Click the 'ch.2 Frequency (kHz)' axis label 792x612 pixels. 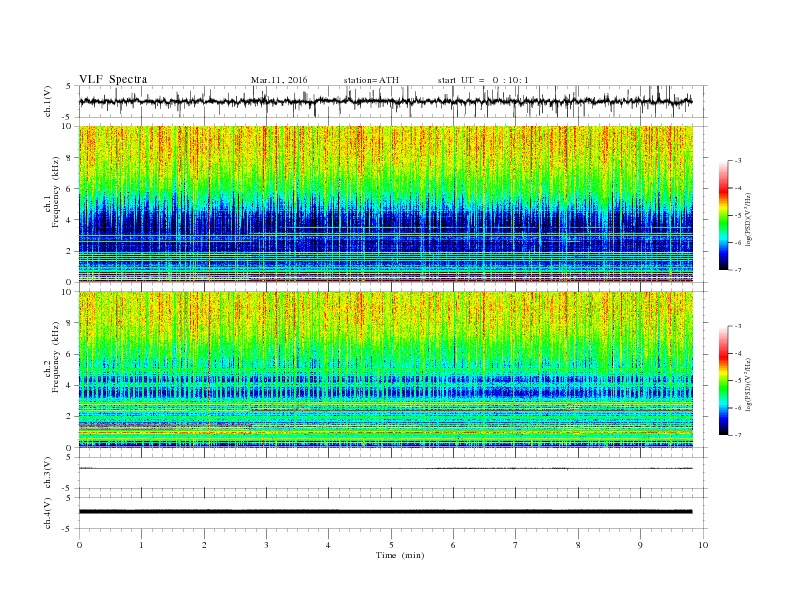point(52,357)
